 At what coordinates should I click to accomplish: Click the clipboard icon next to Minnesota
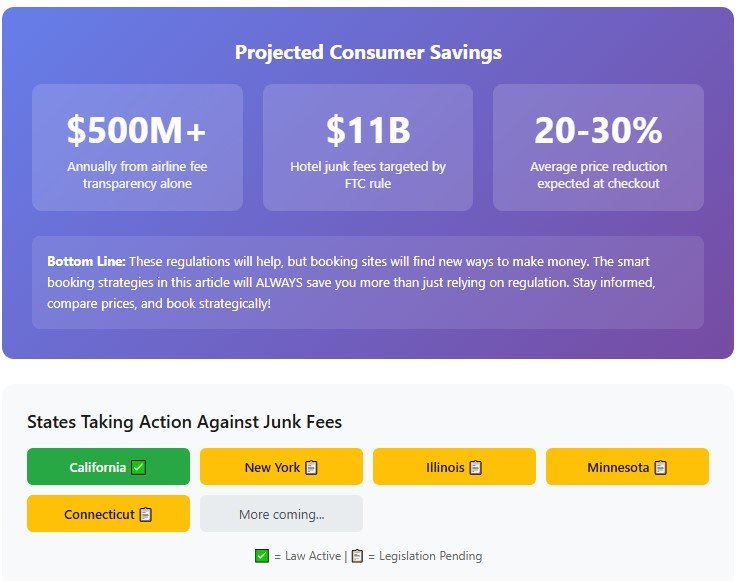click(660, 467)
